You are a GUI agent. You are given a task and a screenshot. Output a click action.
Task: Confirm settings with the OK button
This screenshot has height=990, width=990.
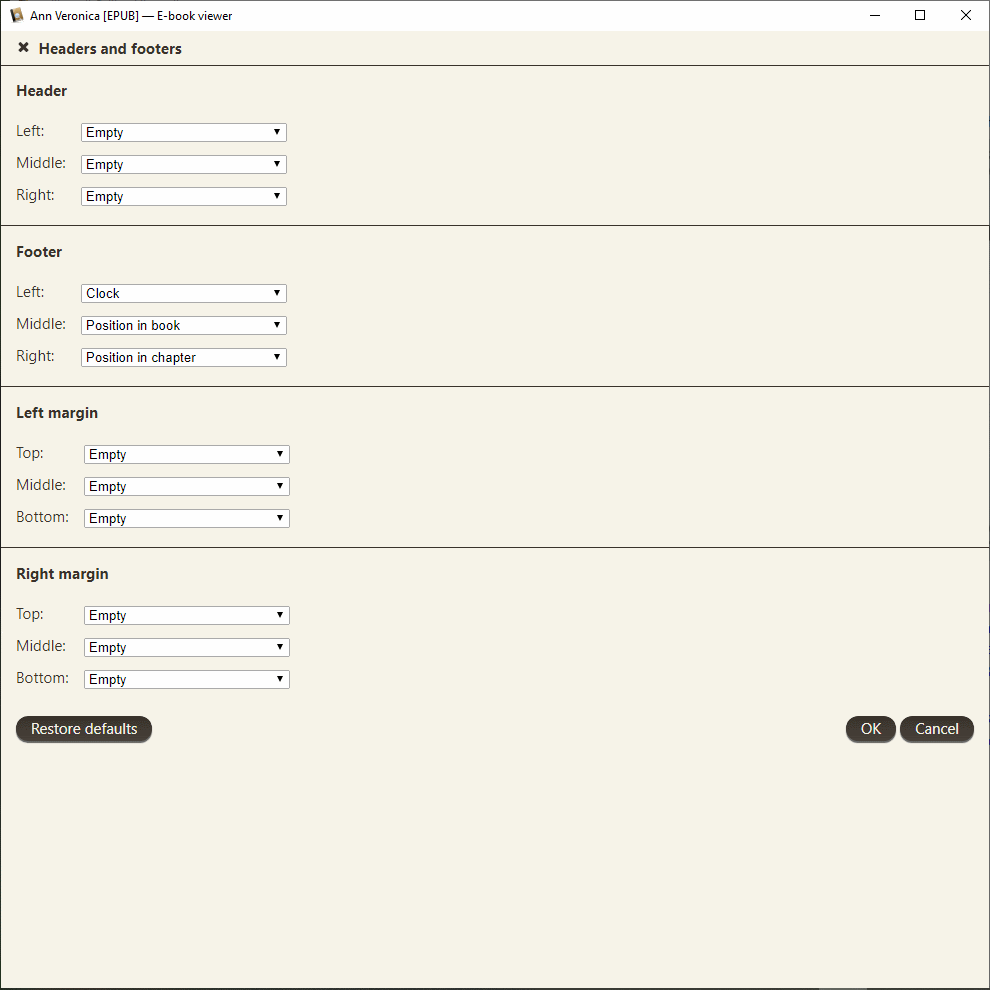[871, 729]
